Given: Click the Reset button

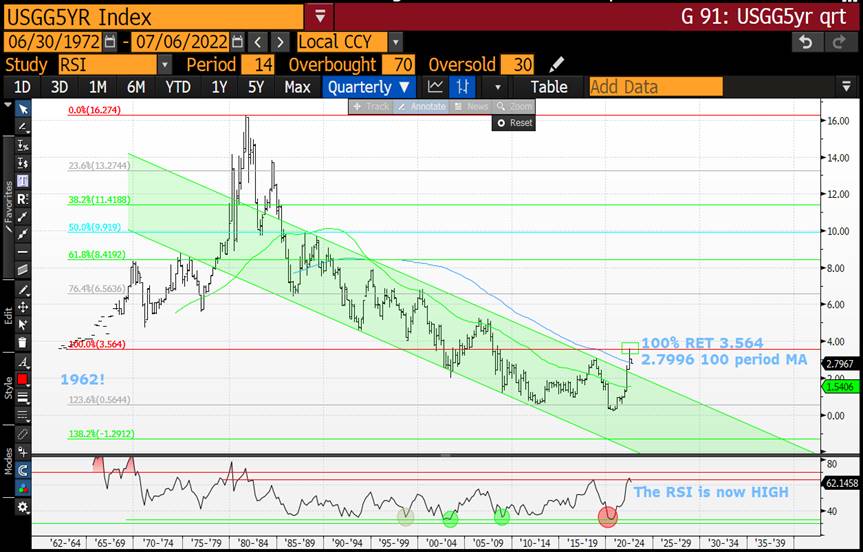Looking at the screenshot, I should (x=514, y=123).
